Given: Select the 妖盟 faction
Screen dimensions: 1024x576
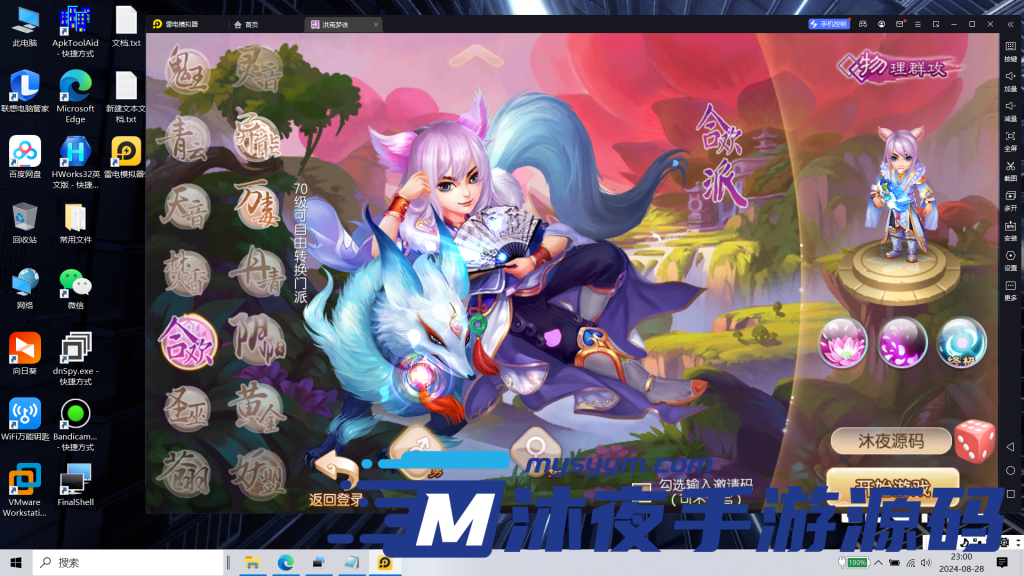Looking at the screenshot, I should click(x=257, y=475).
